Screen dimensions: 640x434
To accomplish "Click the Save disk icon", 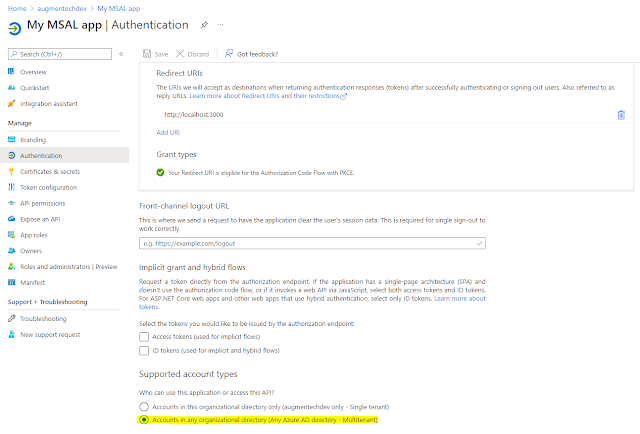I will (x=147, y=53).
